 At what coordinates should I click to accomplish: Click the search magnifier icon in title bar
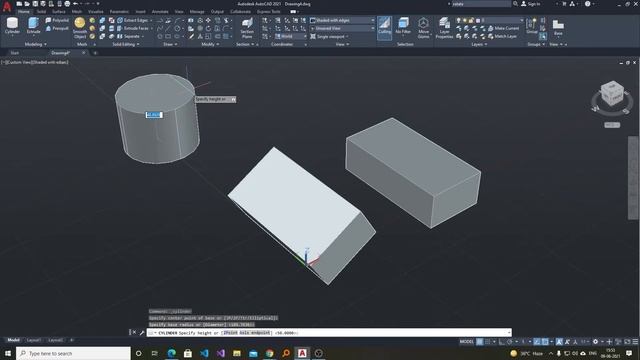click(515, 4)
